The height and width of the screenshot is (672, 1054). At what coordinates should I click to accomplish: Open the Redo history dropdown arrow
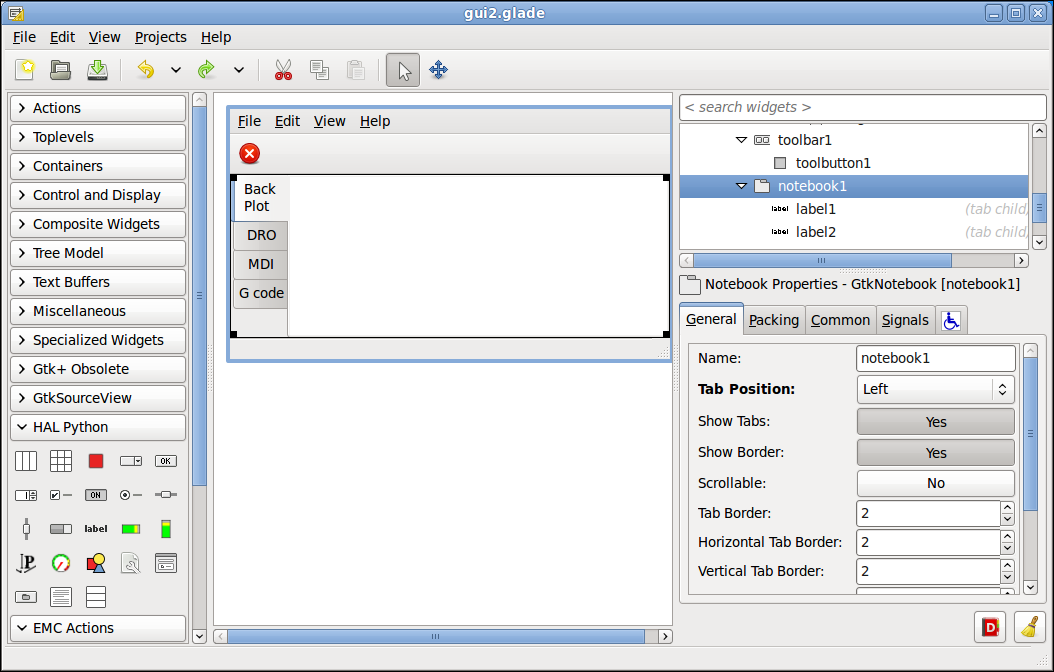coord(239,69)
